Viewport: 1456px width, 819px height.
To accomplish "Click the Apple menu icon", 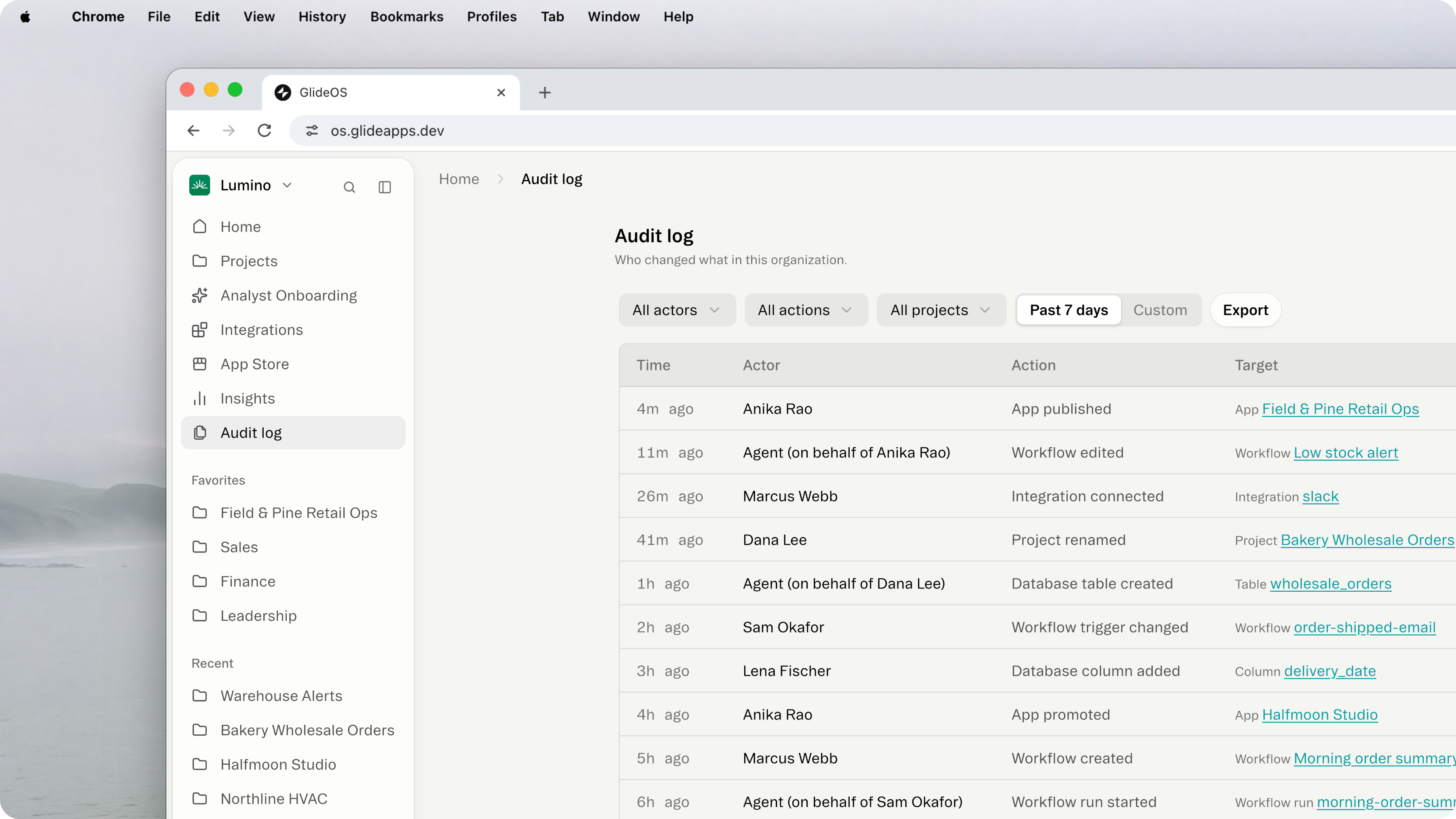I will [x=25, y=17].
